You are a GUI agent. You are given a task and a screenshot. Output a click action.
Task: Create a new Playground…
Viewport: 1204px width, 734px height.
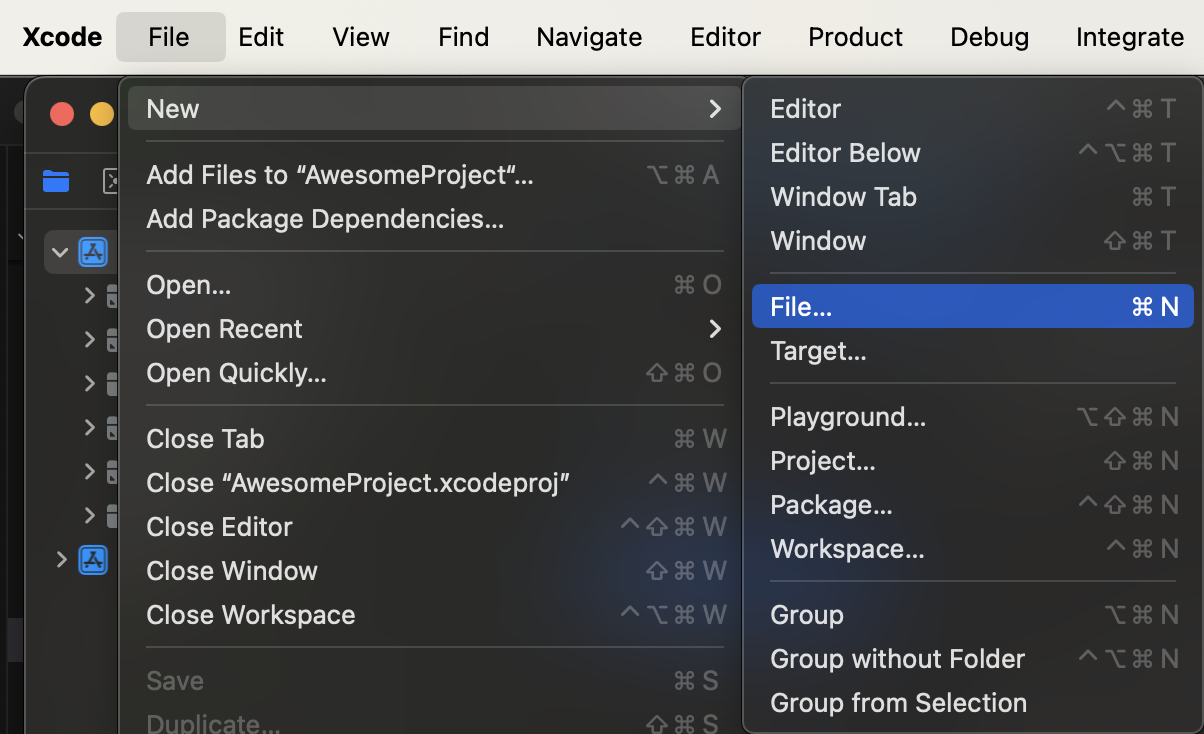tap(848, 417)
